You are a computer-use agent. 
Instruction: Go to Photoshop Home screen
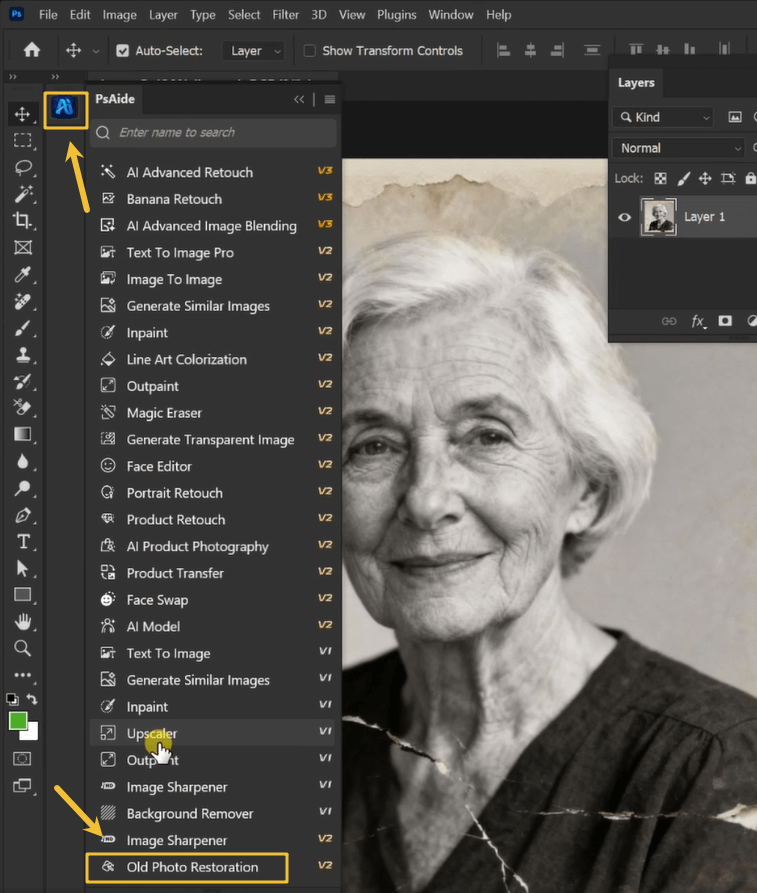[31, 51]
